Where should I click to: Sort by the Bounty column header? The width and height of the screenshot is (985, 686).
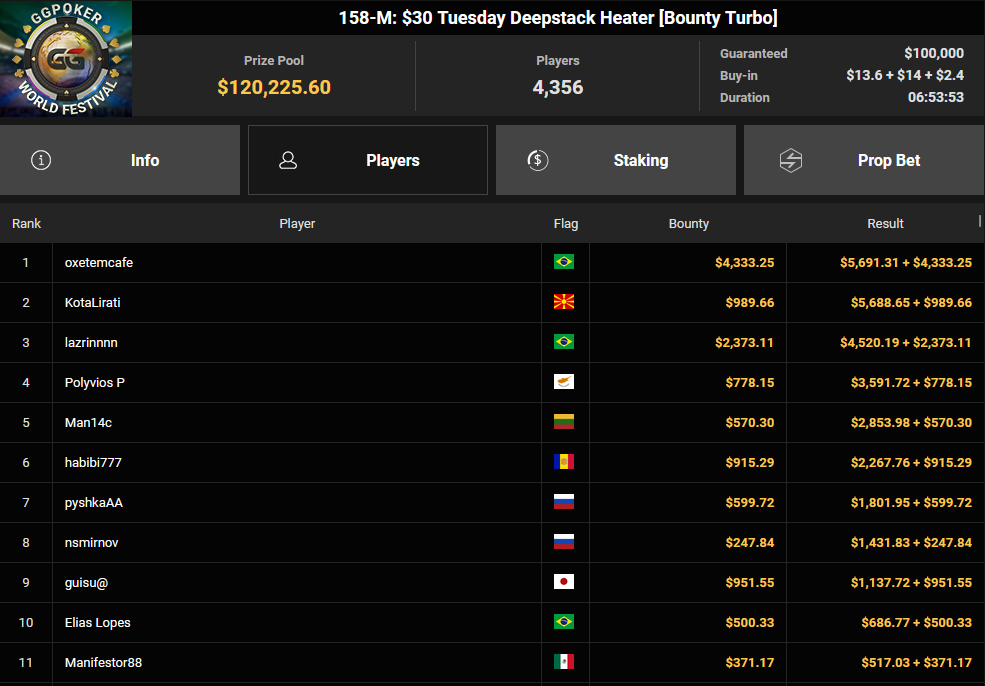click(688, 224)
